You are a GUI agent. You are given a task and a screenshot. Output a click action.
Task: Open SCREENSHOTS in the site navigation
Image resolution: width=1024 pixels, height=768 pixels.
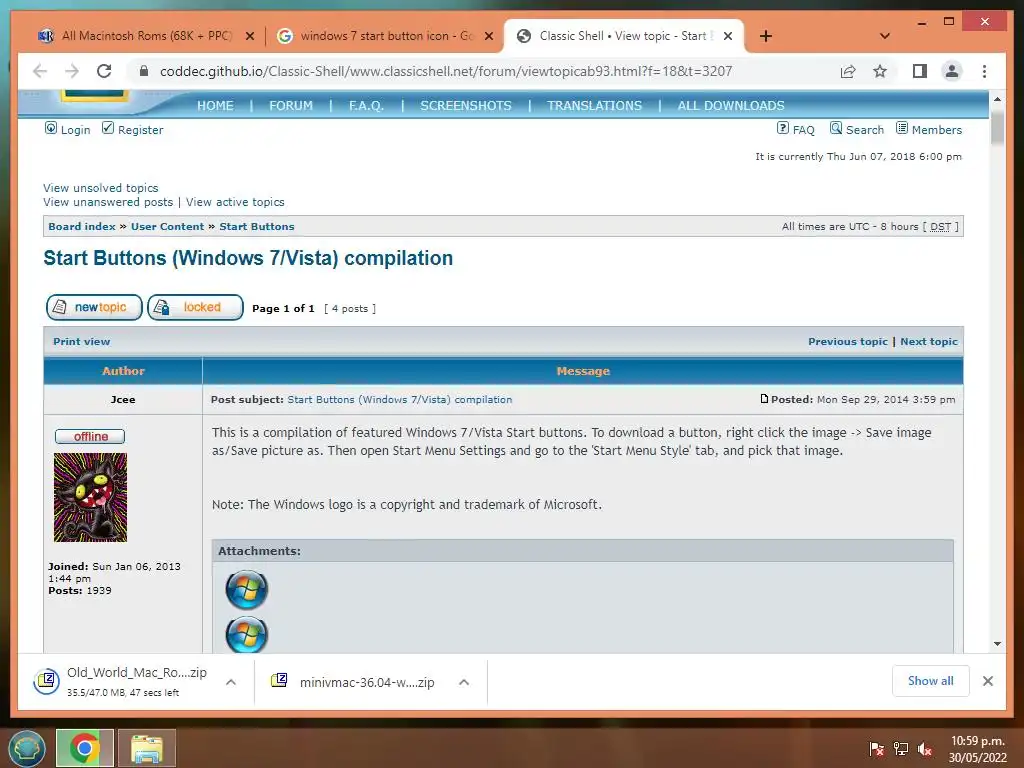(x=466, y=106)
